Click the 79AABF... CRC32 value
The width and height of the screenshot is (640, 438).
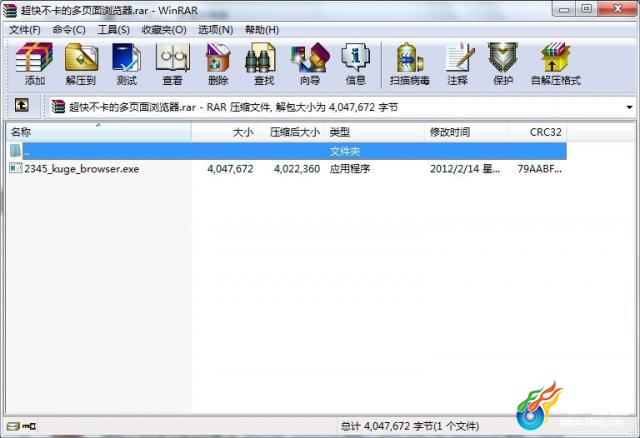tap(540, 169)
